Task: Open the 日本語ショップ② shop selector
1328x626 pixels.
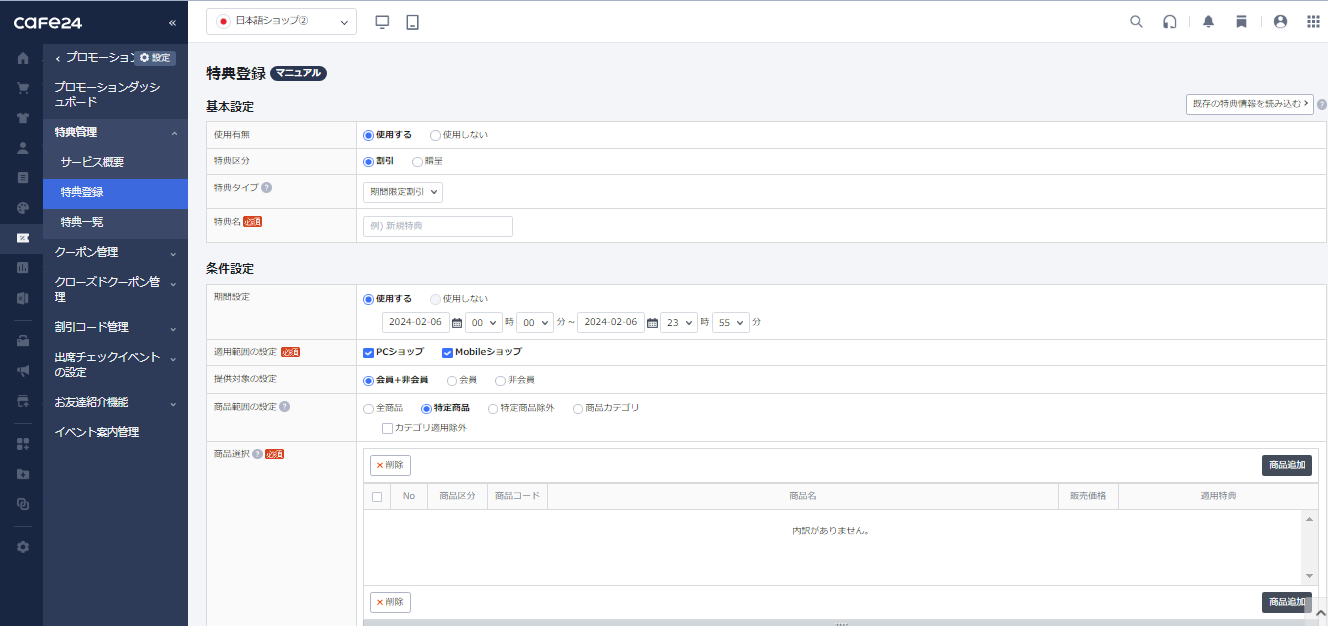Action: (x=281, y=21)
